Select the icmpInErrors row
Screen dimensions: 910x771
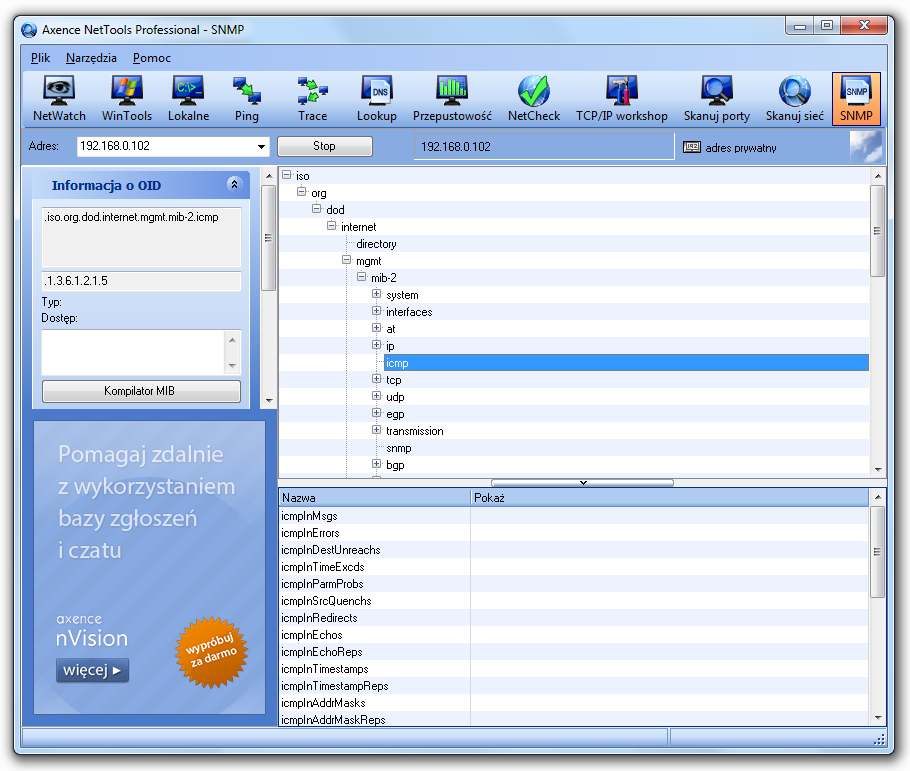(574, 532)
